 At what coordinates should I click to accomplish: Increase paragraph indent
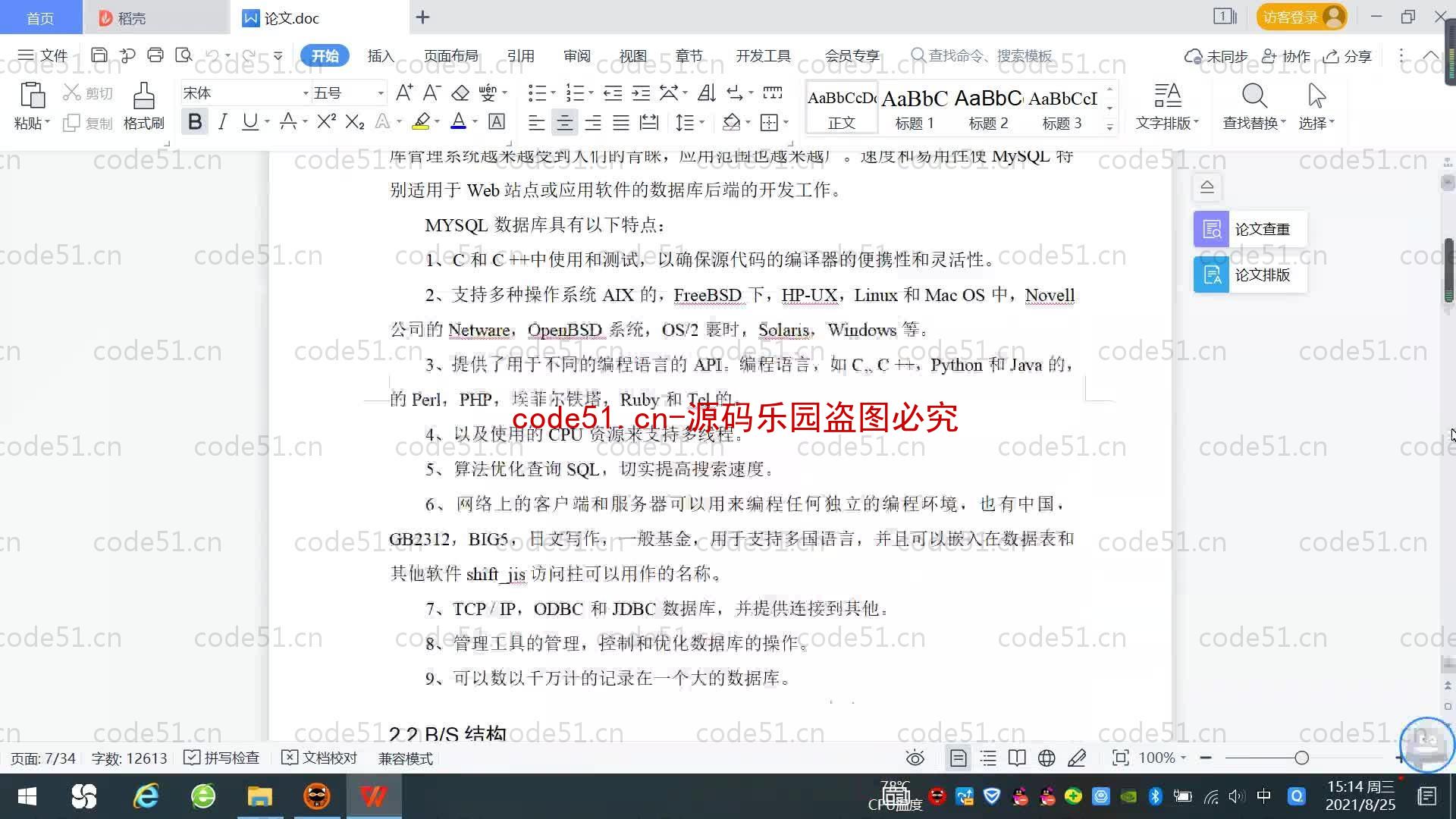641,93
